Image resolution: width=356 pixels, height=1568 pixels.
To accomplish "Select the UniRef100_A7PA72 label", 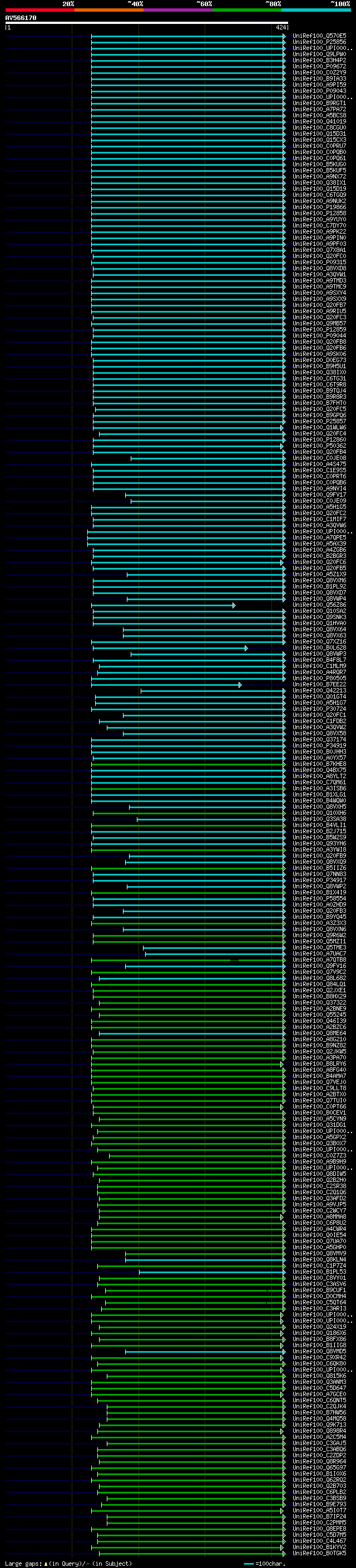I will pos(319,109).
